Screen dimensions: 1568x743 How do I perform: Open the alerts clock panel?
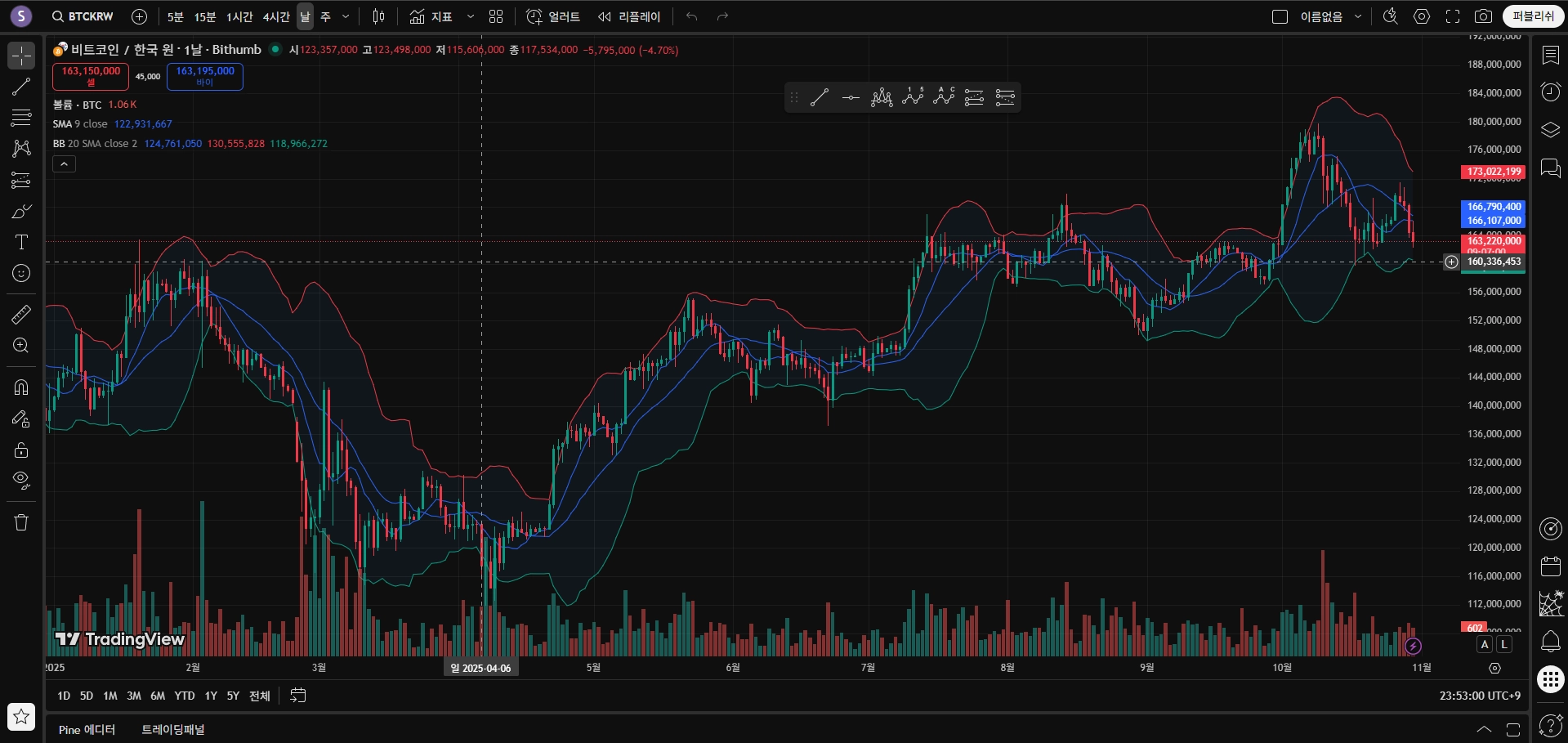[1550, 92]
